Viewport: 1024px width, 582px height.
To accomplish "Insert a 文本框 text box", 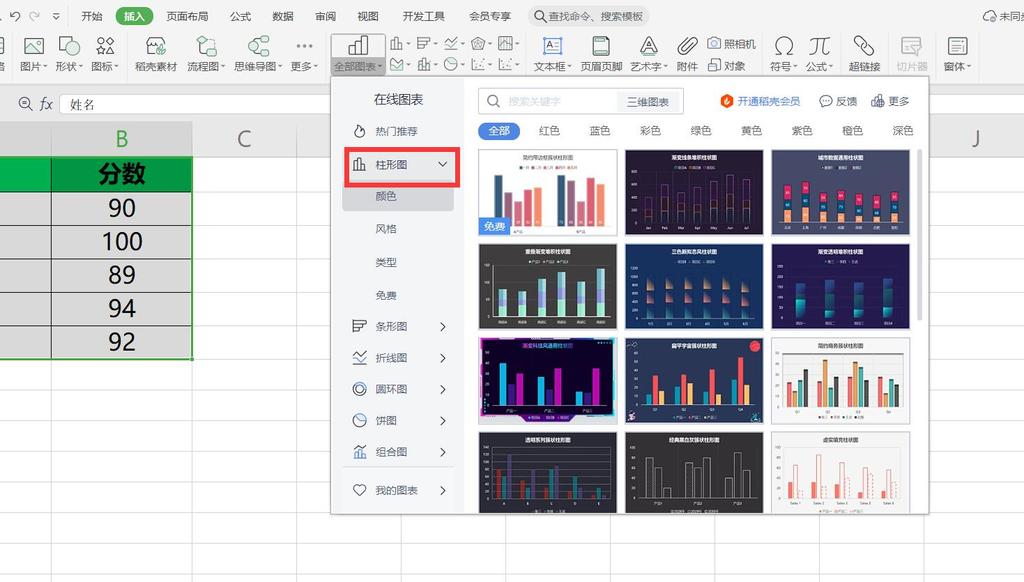I will pyautogui.click(x=552, y=54).
